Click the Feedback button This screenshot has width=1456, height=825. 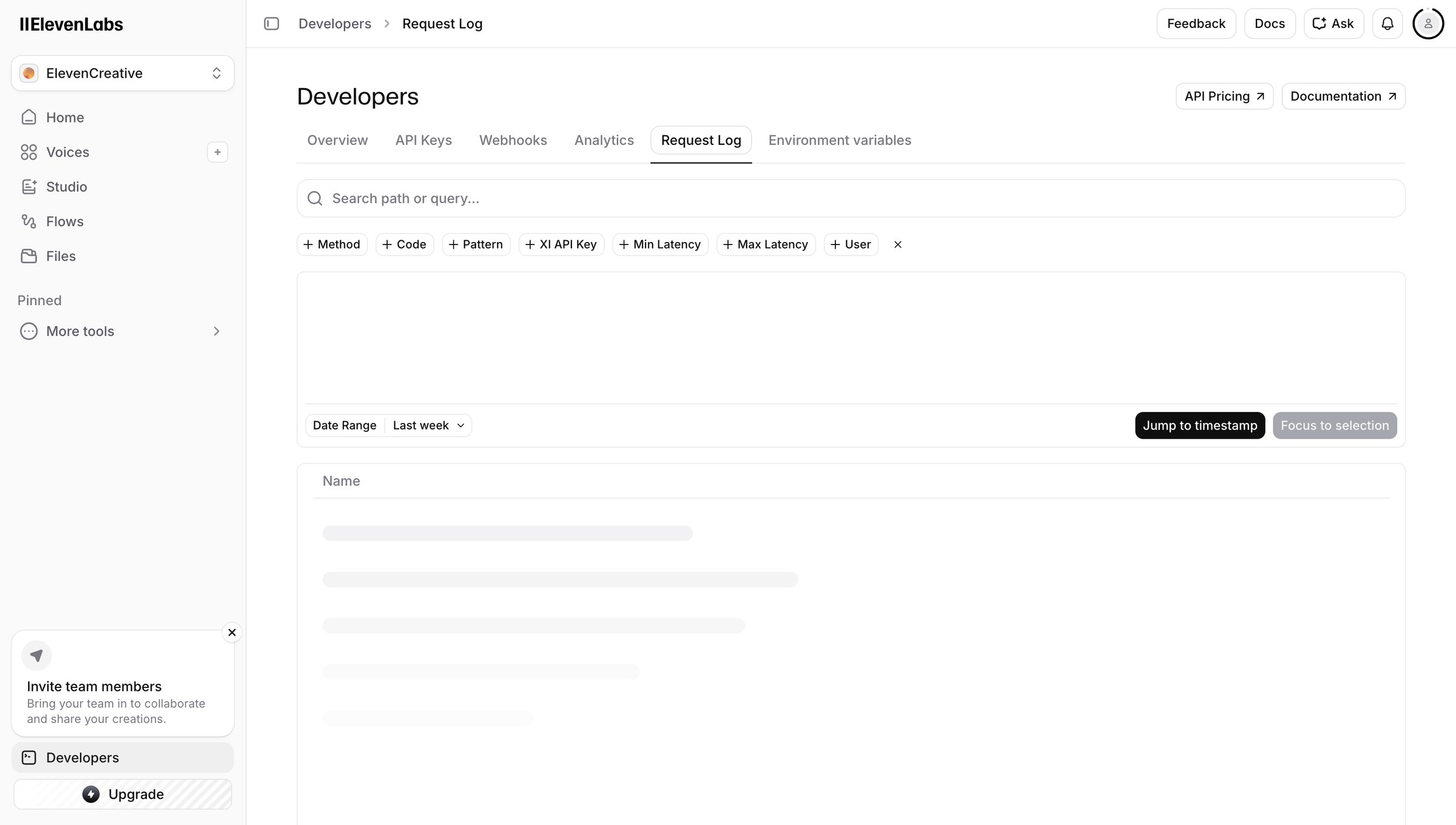(1196, 24)
